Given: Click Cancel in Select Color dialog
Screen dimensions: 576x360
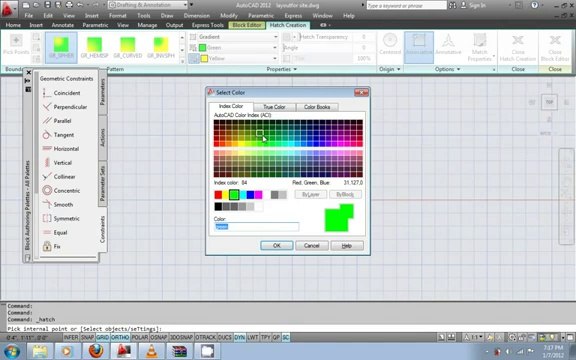Looking at the screenshot, I should click(x=312, y=245).
